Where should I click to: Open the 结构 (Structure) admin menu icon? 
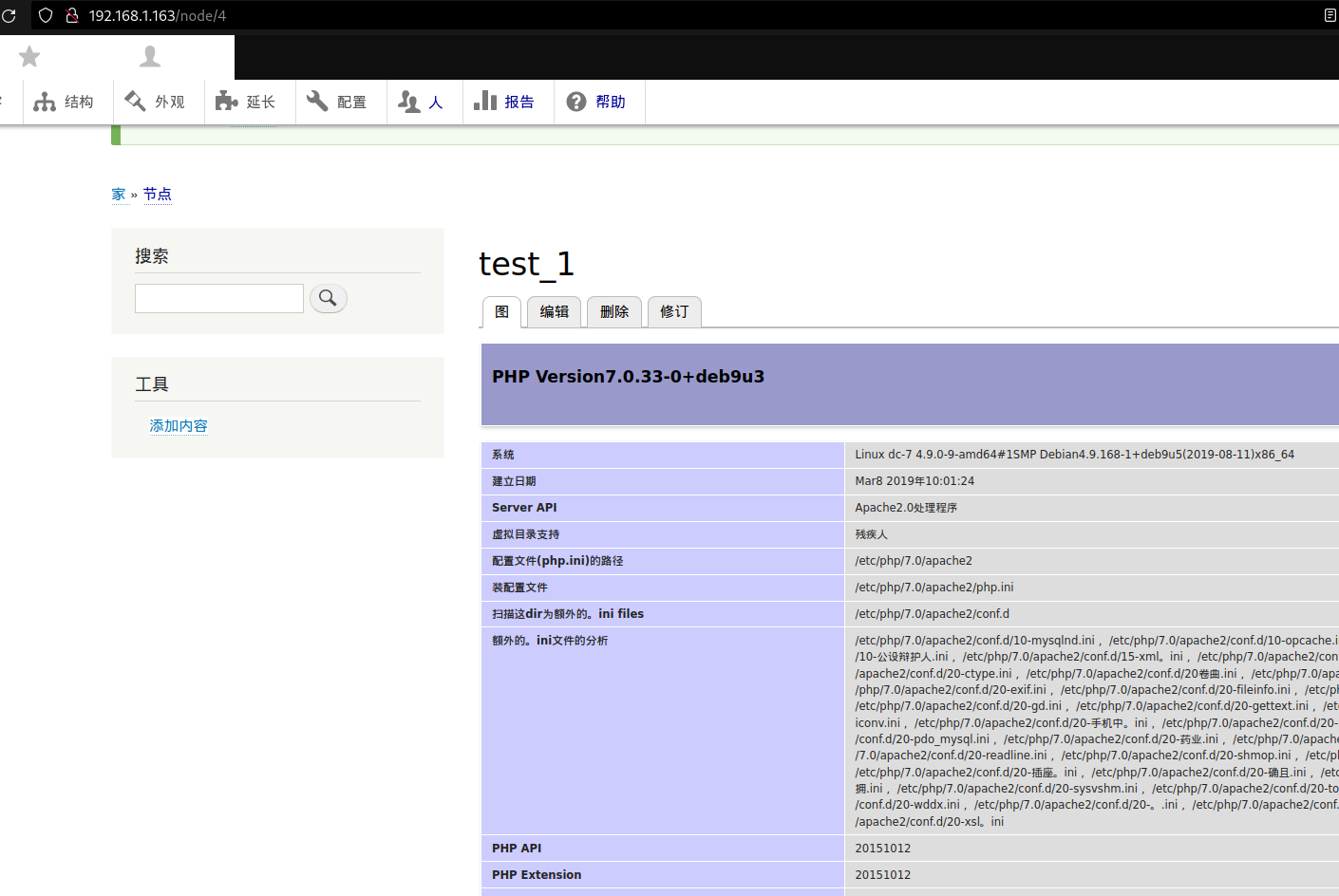[x=45, y=102]
